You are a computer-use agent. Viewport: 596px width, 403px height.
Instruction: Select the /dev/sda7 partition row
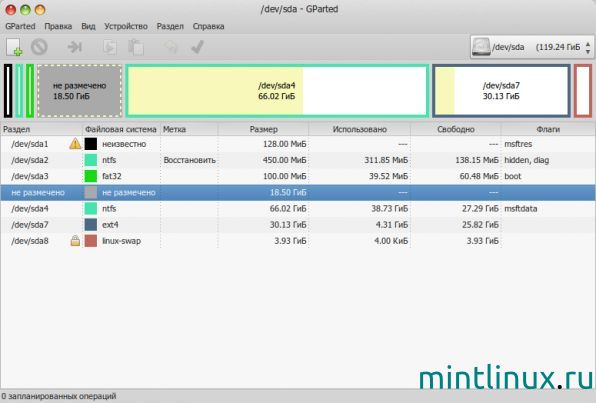click(x=298, y=225)
